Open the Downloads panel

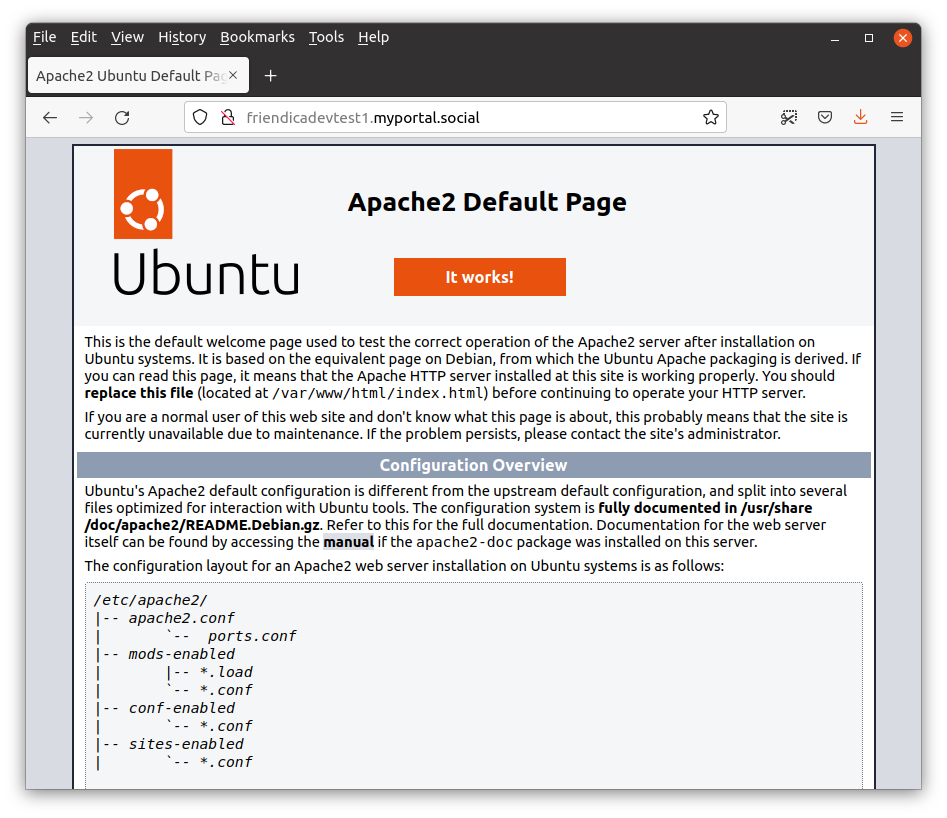(x=860, y=117)
